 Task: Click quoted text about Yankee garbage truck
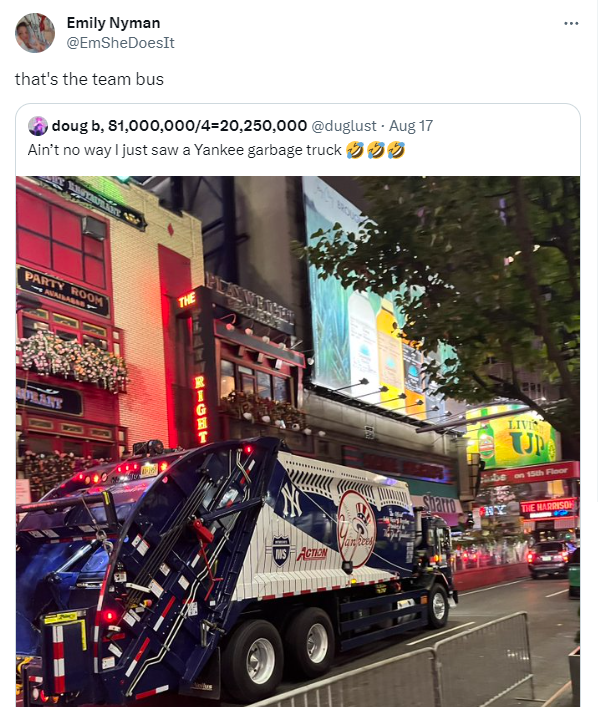coord(184,150)
